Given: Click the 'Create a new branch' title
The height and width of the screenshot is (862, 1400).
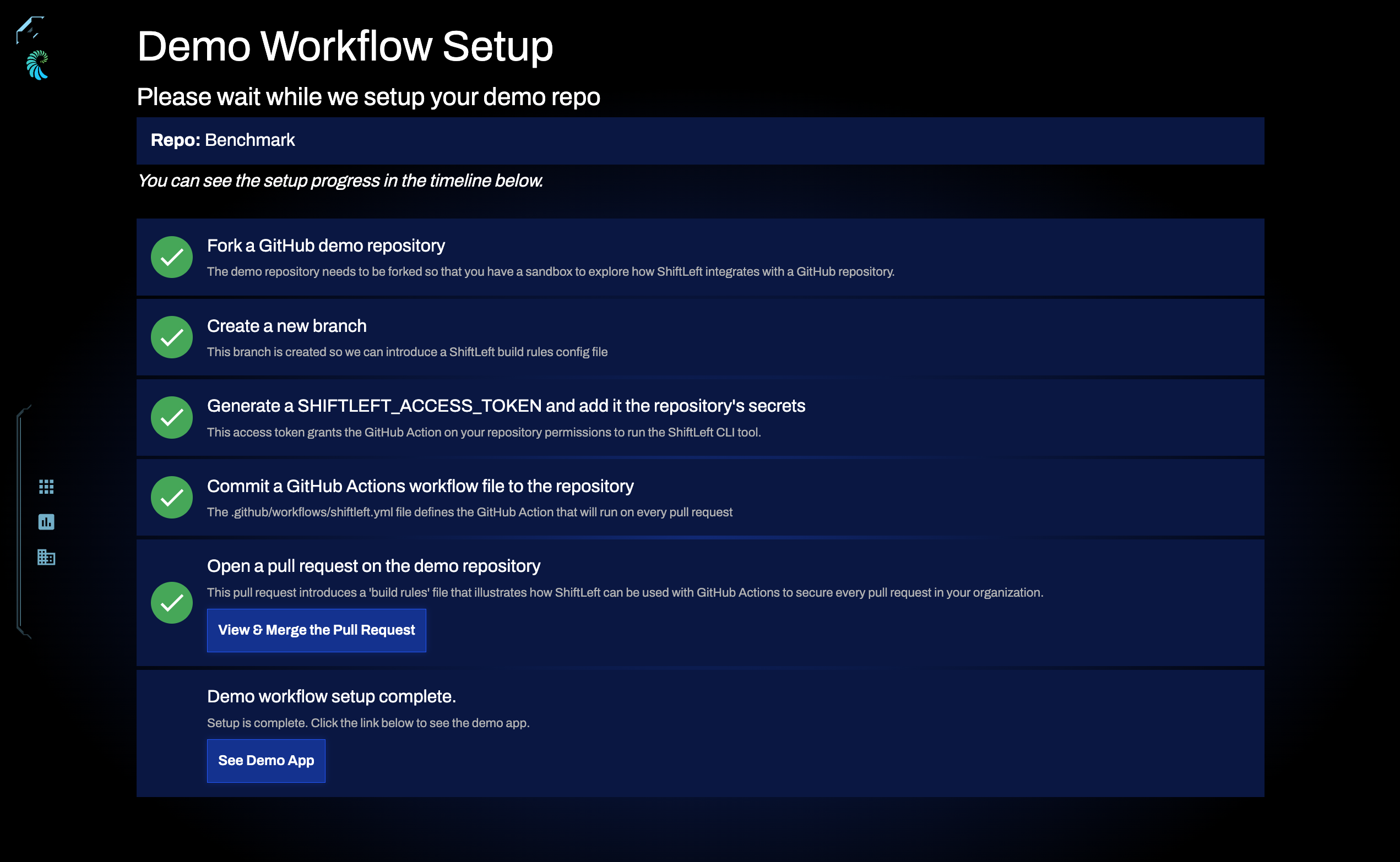Looking at the screenshot, I should pos(287,326).
